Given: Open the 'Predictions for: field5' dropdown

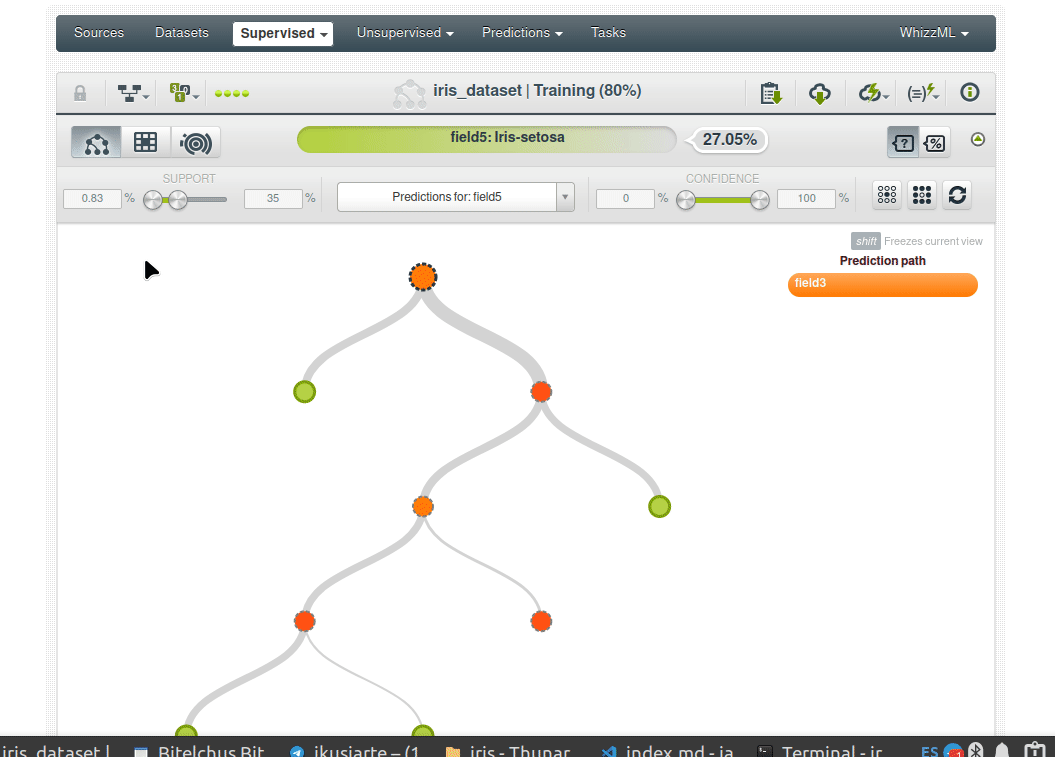Looking at the screenshot, I should 456,197.
